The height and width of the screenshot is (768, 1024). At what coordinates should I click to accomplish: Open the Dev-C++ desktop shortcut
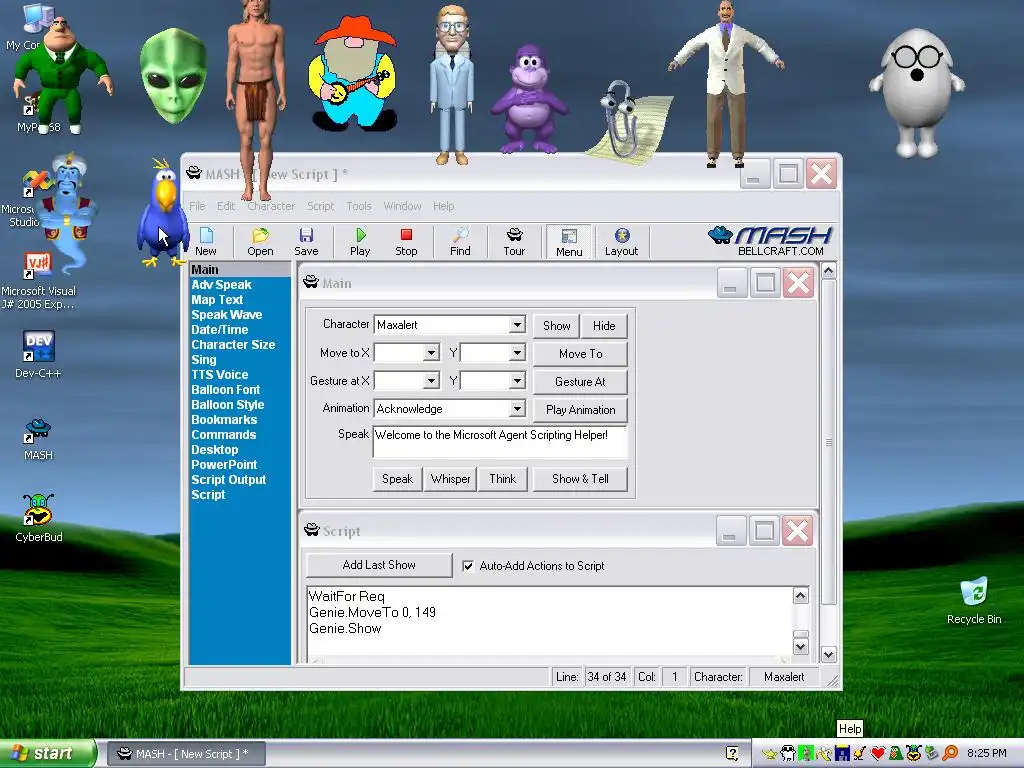pos(38,355)
